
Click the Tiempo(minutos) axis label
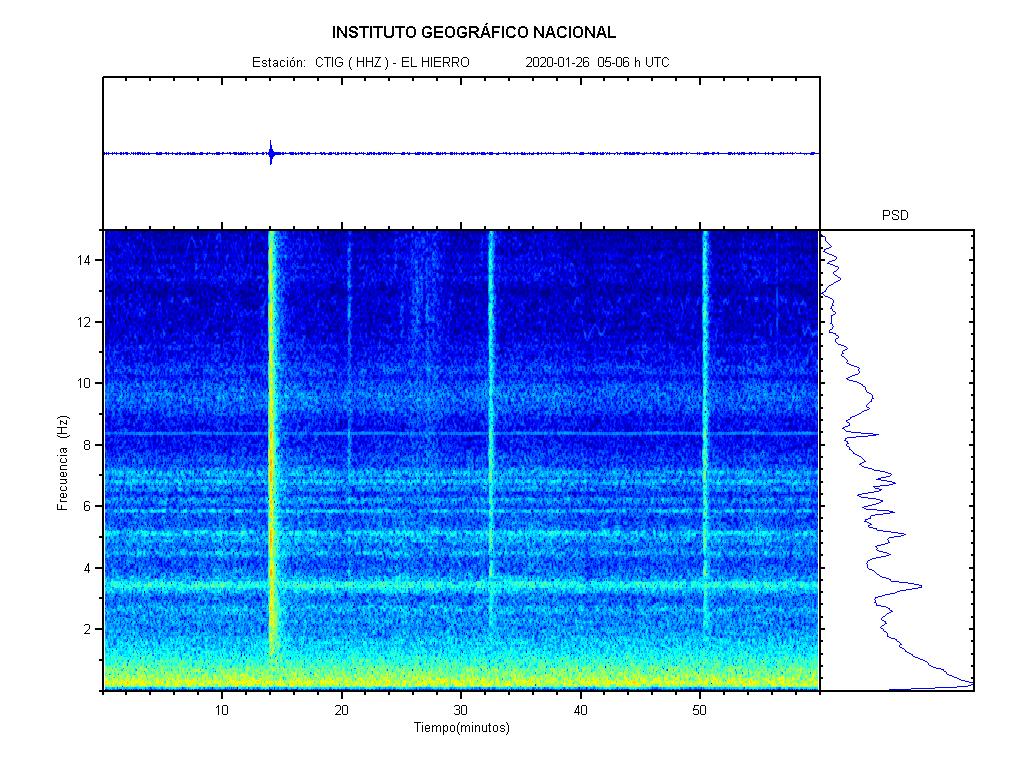462,728
